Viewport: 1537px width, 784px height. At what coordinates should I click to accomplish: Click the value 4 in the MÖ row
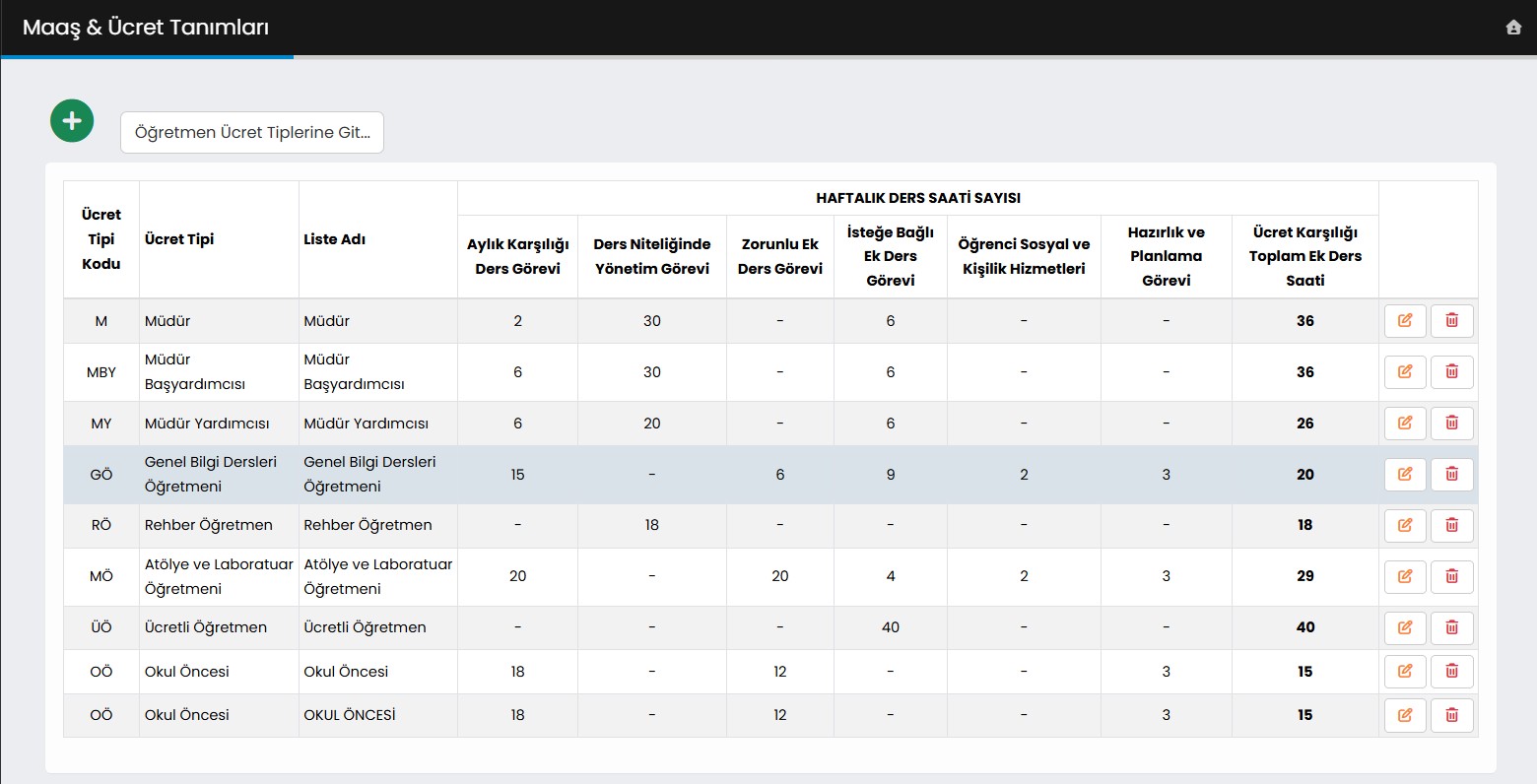(891, 576)
